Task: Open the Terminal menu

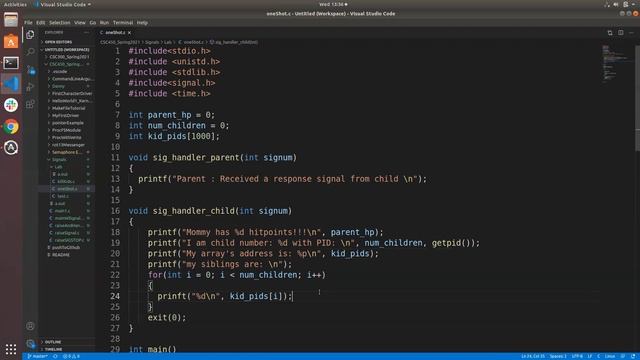Action: click(123, 23)
